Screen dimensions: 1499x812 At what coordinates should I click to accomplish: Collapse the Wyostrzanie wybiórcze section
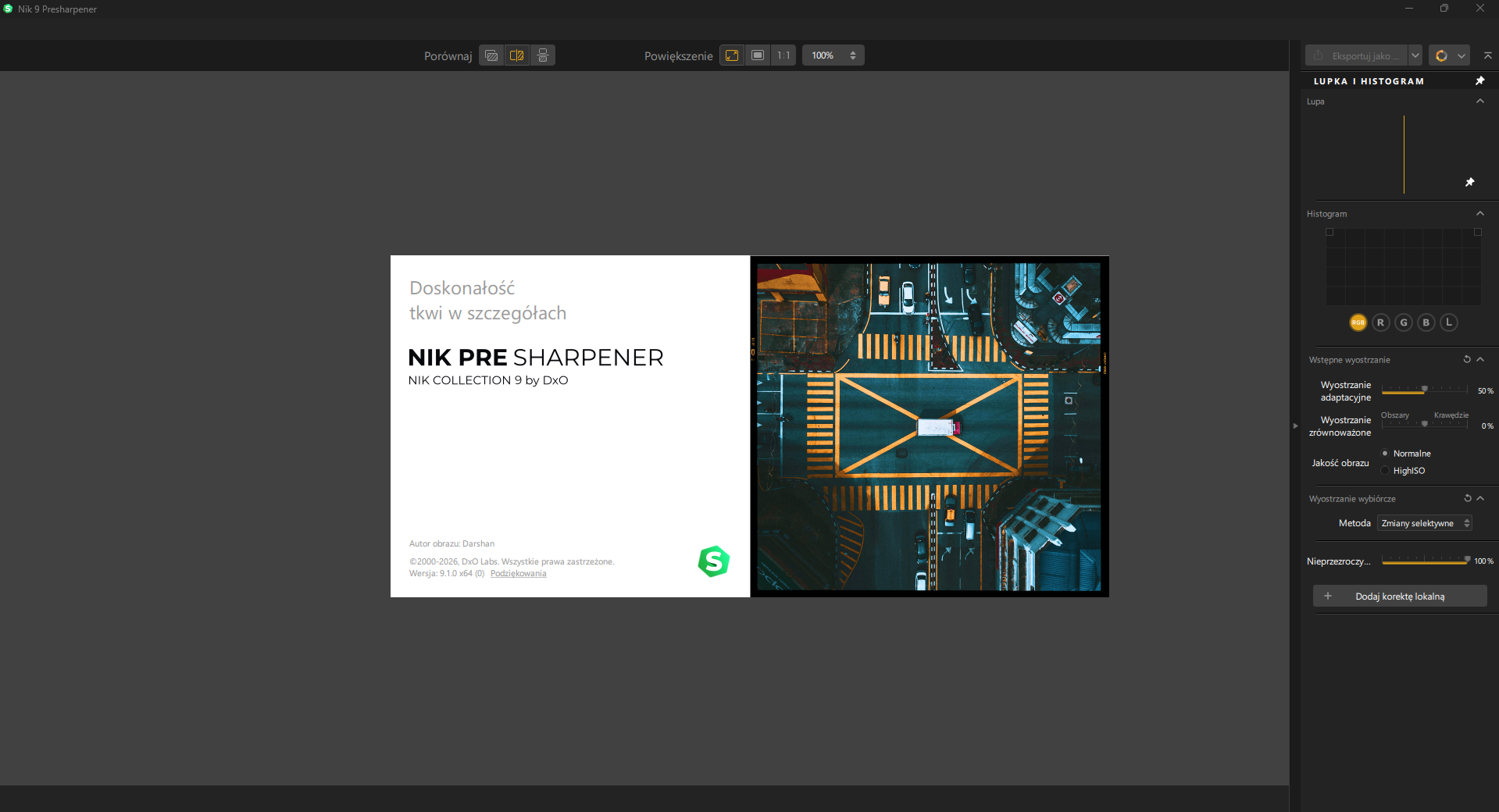click(1480, 498)
